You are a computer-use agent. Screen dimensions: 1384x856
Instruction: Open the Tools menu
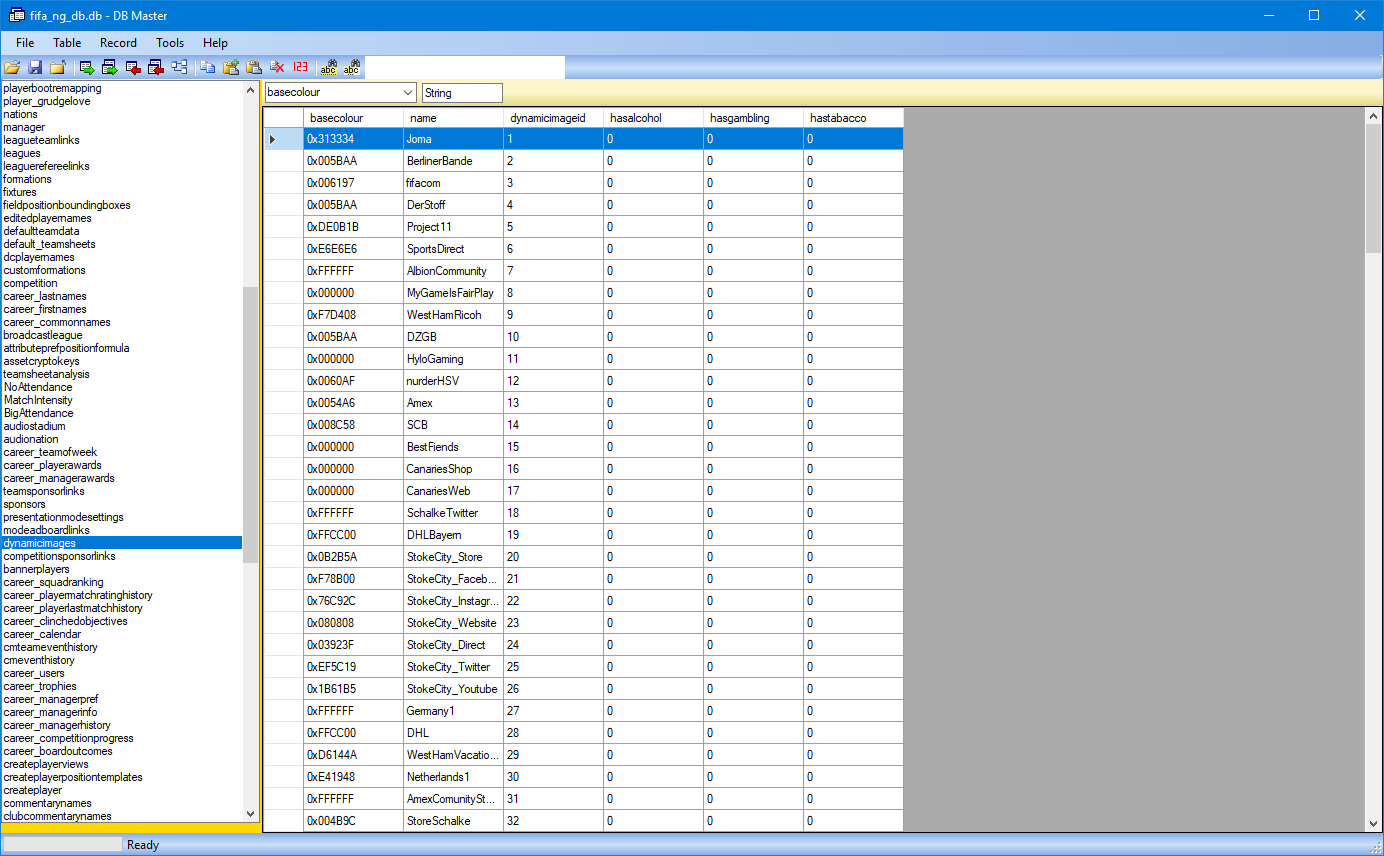pyautogui.click(x=170, y=43)
